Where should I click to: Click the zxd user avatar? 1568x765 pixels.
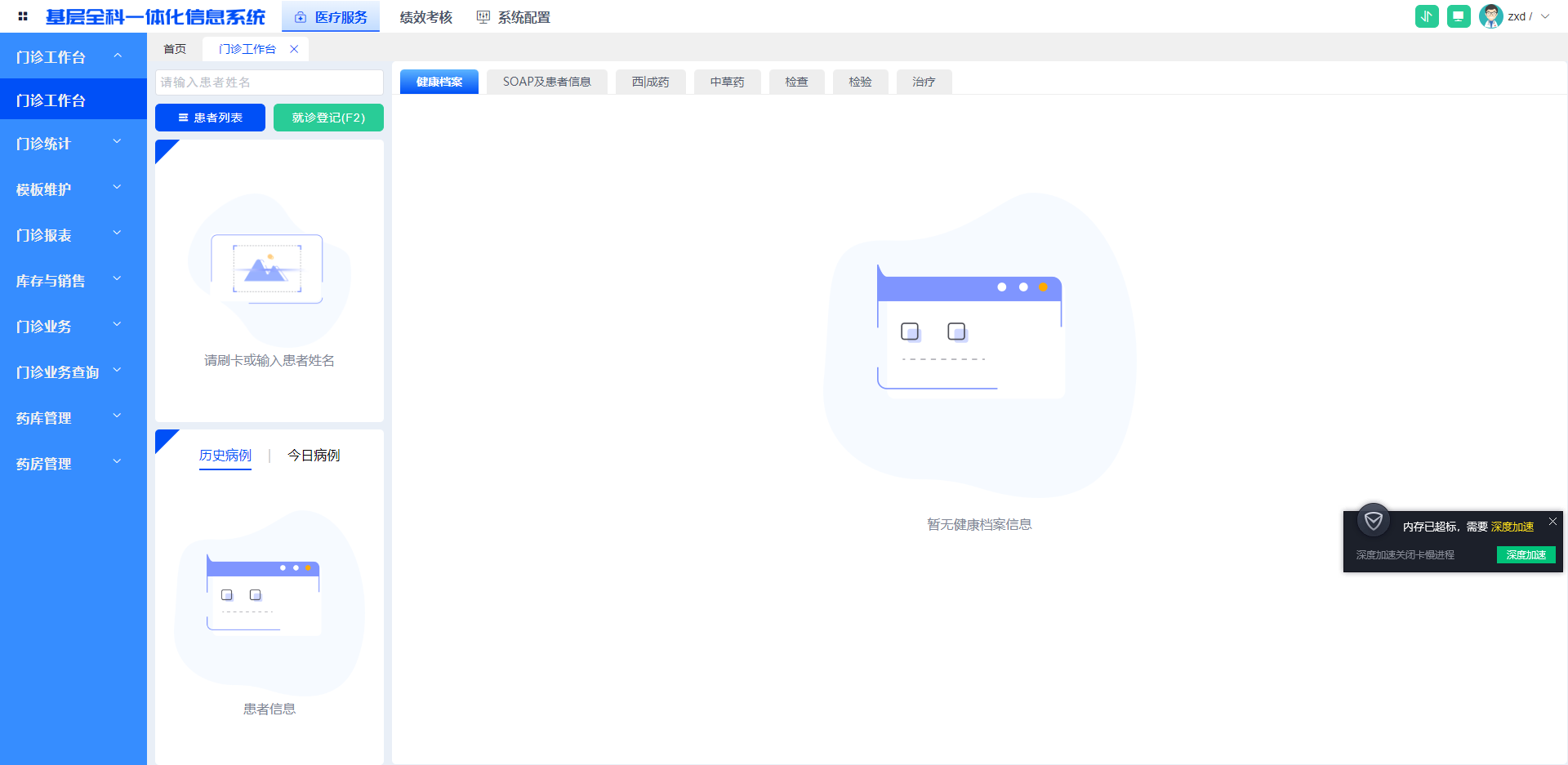point(1491,16)
